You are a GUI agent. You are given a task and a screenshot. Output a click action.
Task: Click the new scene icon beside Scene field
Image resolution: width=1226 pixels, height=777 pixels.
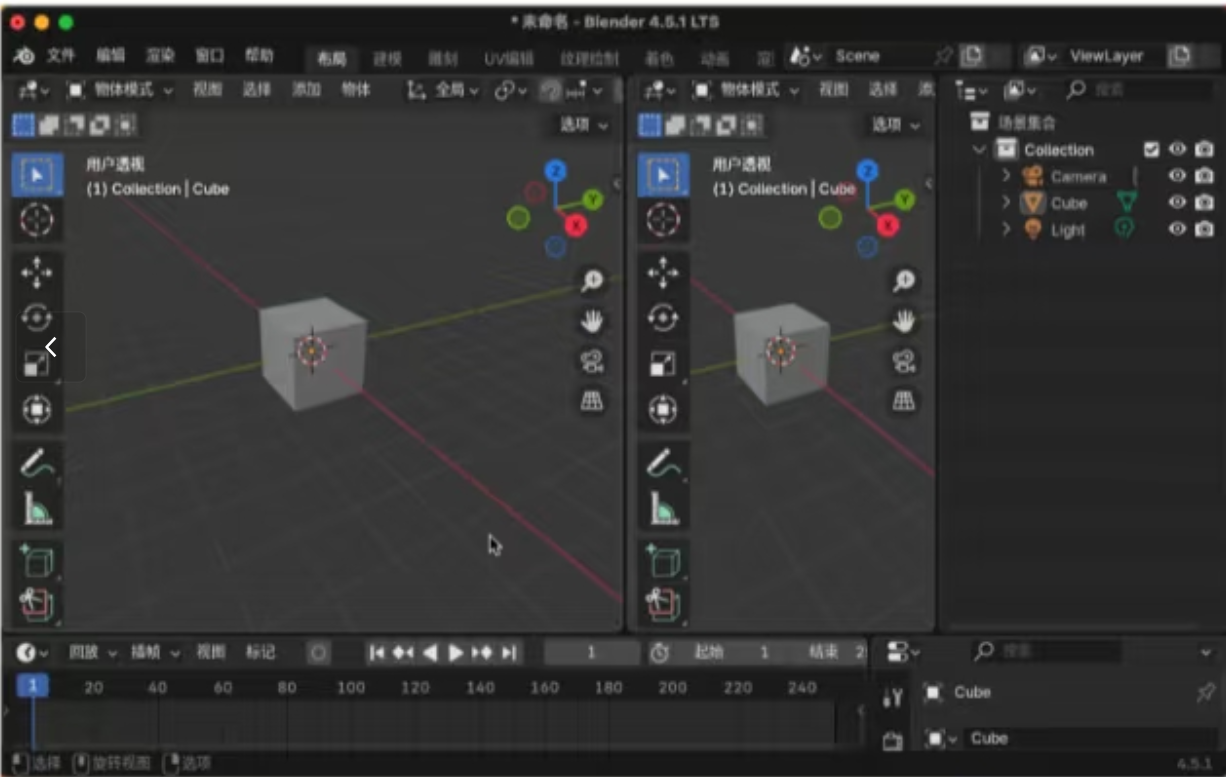[972, 56]
